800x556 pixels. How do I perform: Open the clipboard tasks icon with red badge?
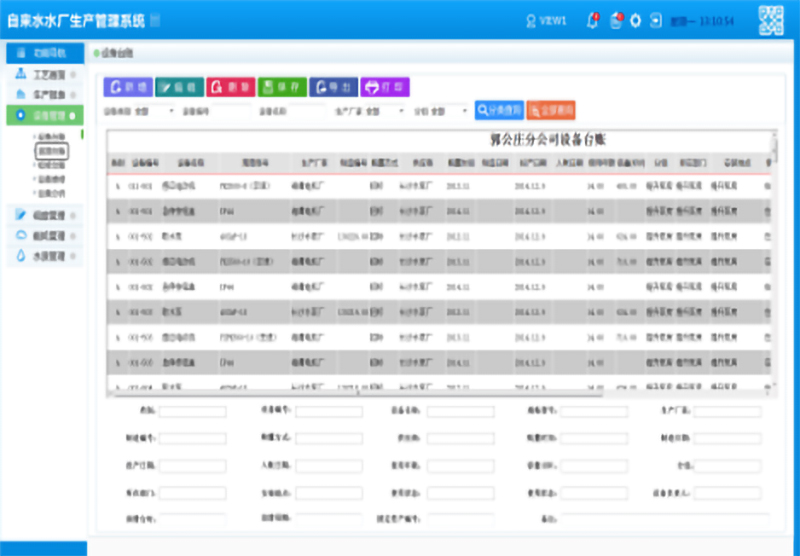point(615,20)
